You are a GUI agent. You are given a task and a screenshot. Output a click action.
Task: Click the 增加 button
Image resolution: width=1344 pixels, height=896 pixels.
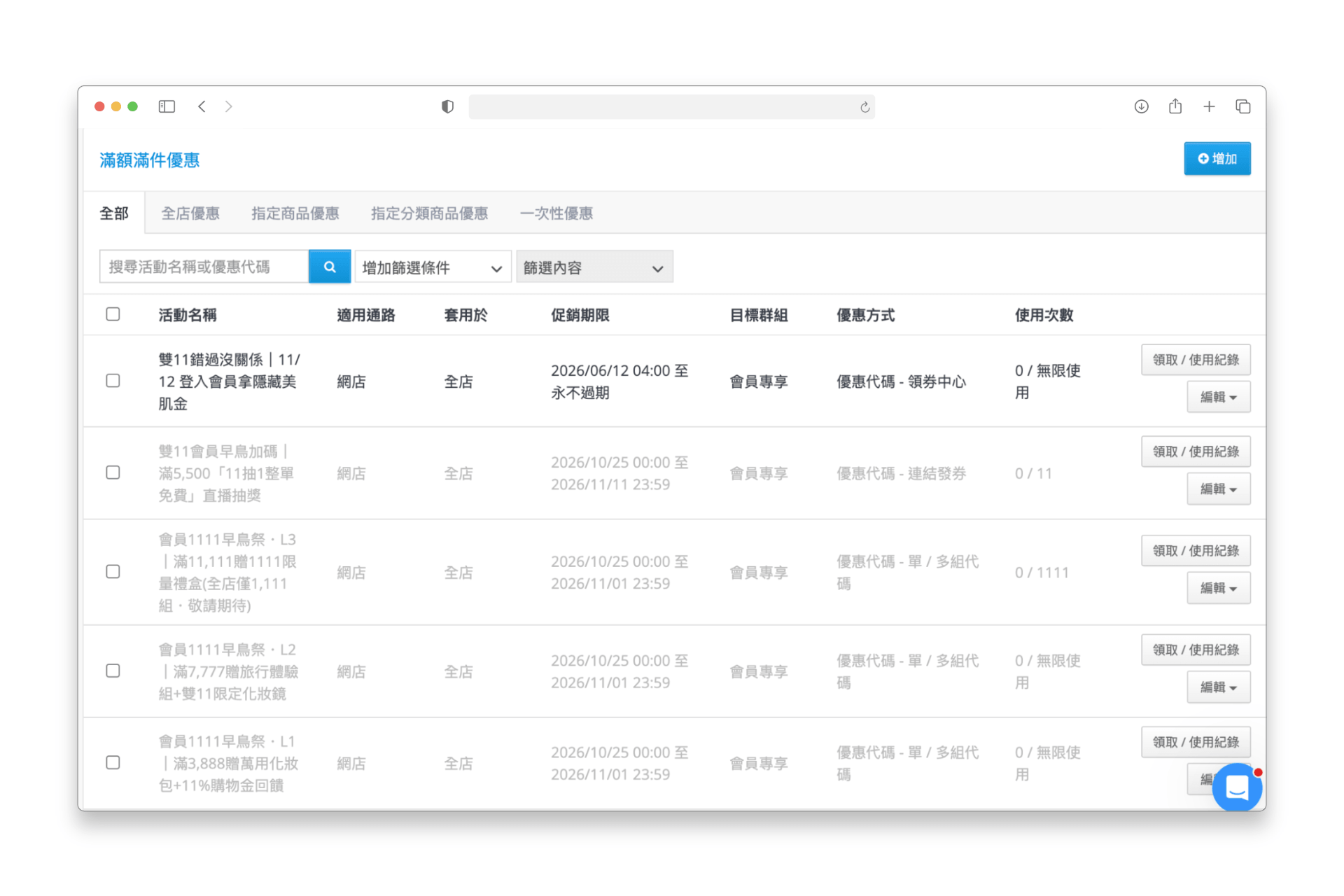(x=1217, y=159)
